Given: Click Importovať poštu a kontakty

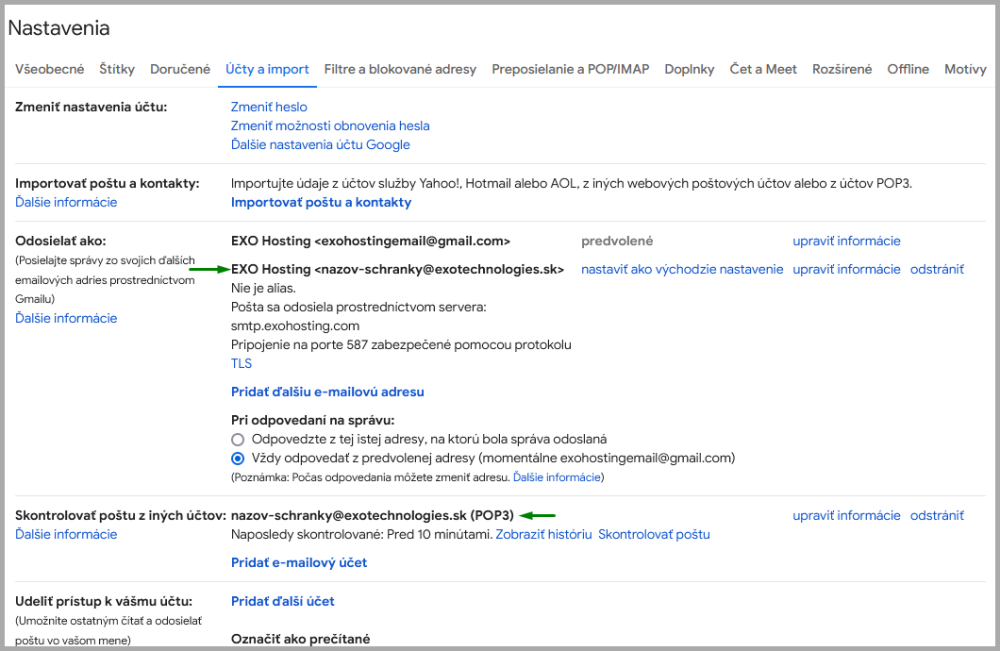Looking at the screenshot, I should pyautogui.click(x=321, y=202).
